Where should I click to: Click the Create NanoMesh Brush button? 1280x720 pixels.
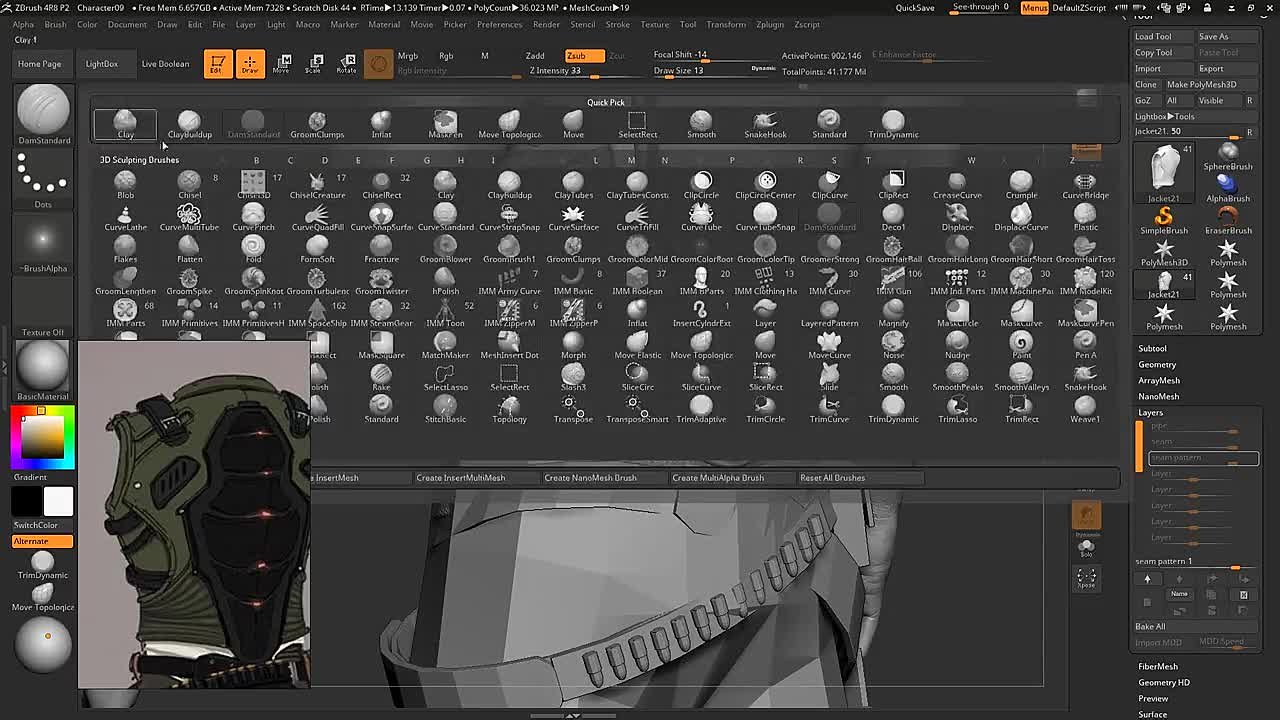pos(590,478)
